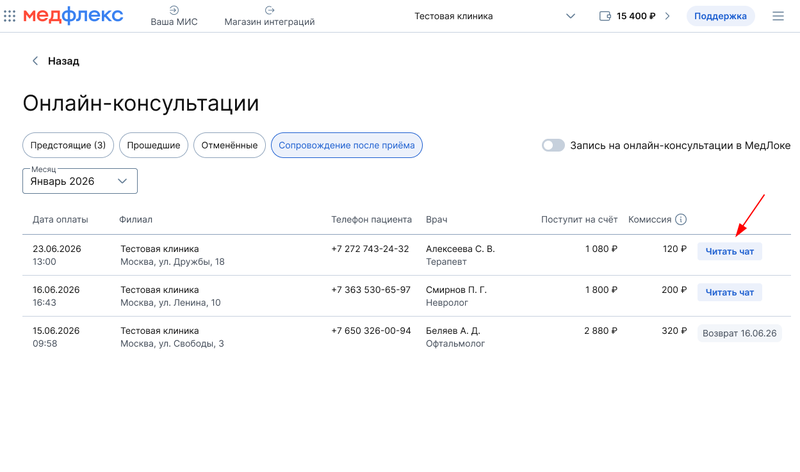This screenshot has width=800, height=472.
Task: Click the Ваша МИС arrow icon
Action: tap(174, 10)
